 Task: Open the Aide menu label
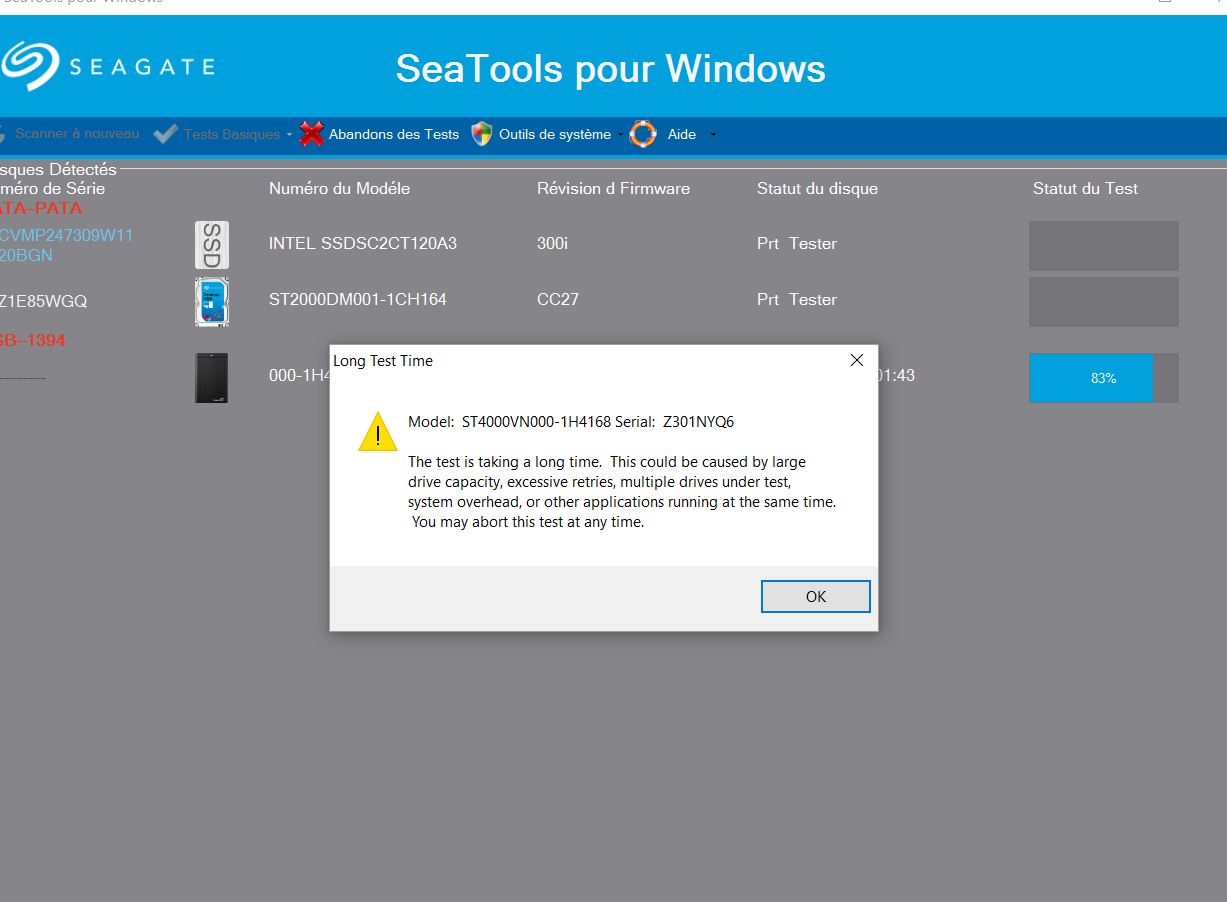click(682, 134)
